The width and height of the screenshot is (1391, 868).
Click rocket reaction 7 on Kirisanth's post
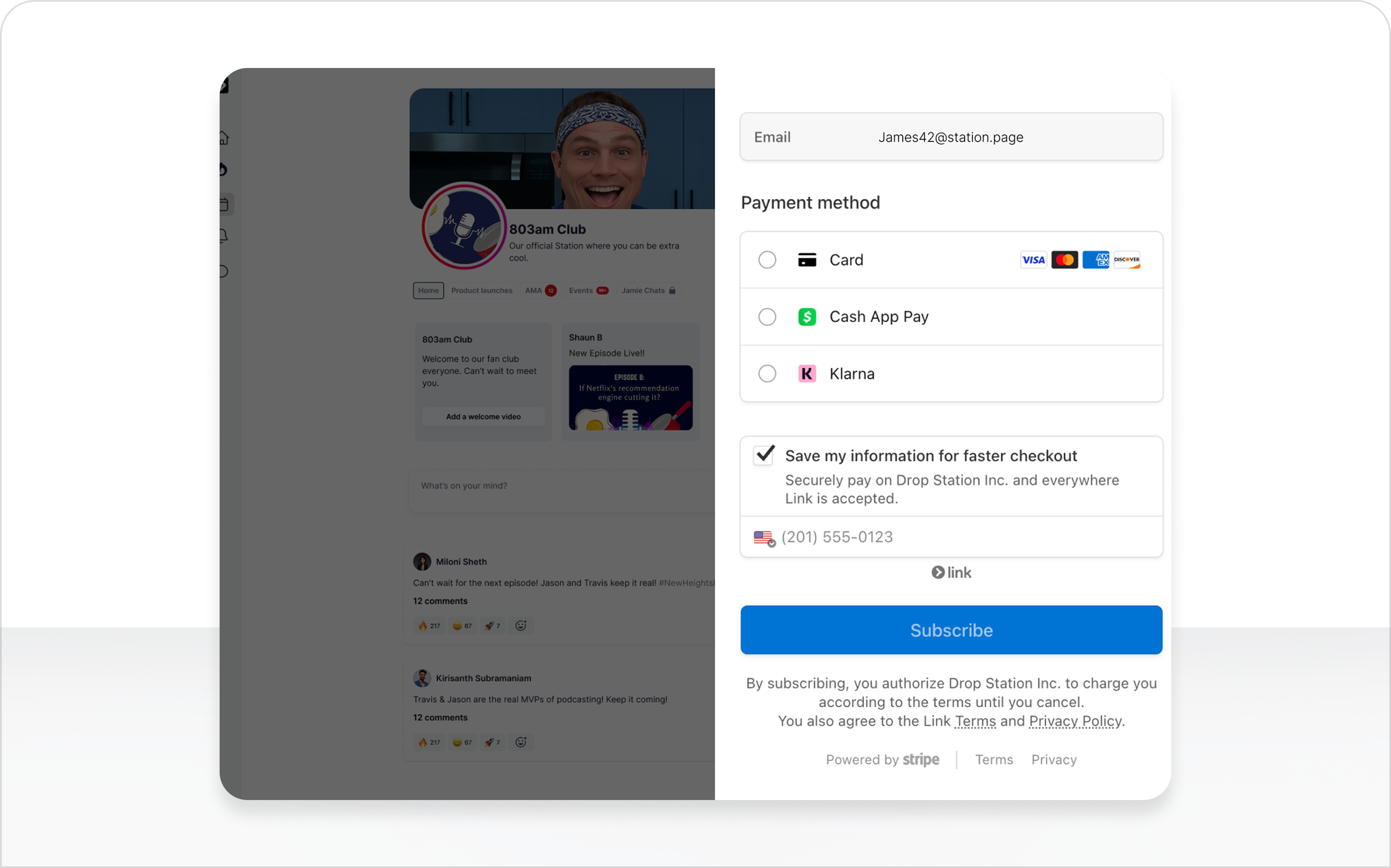tap(492, 742)
